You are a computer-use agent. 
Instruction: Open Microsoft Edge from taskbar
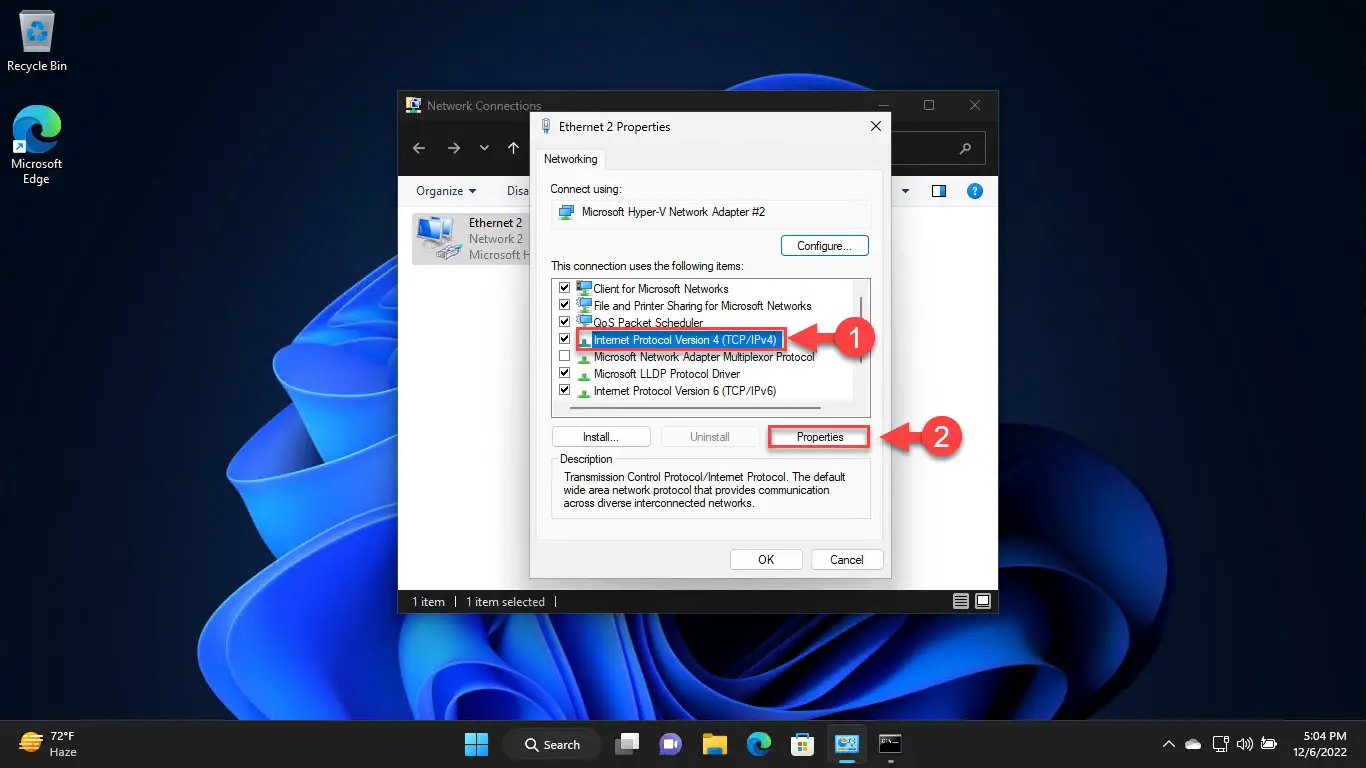click(759, 744)
